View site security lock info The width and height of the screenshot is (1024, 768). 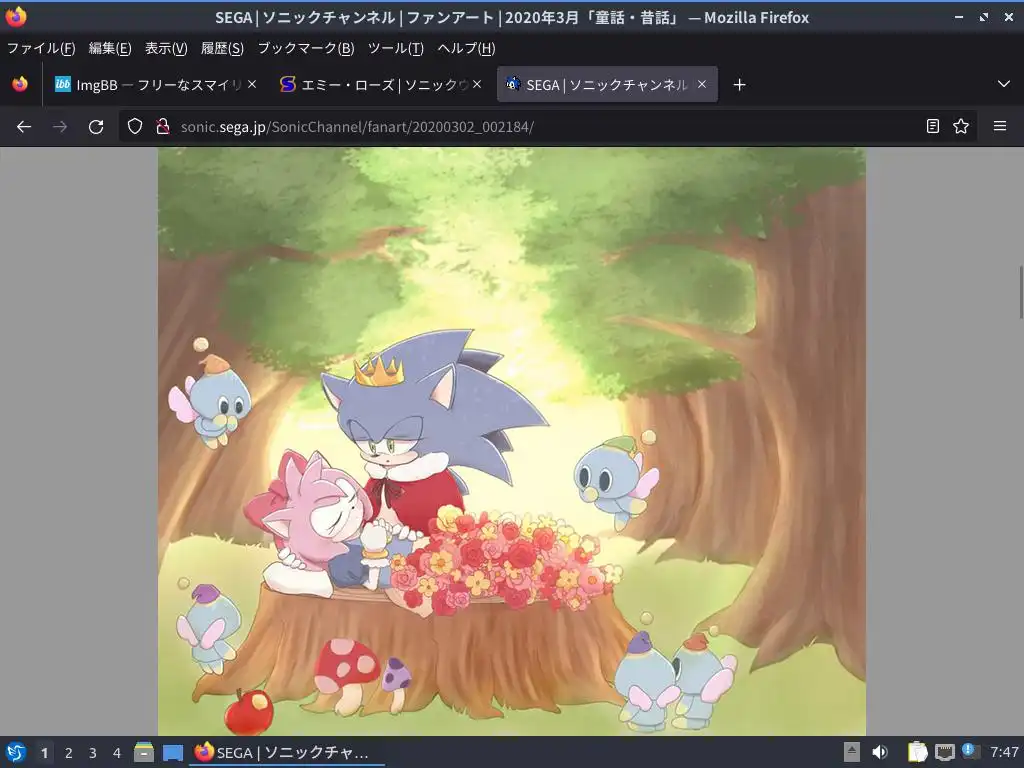click(163, 127)
